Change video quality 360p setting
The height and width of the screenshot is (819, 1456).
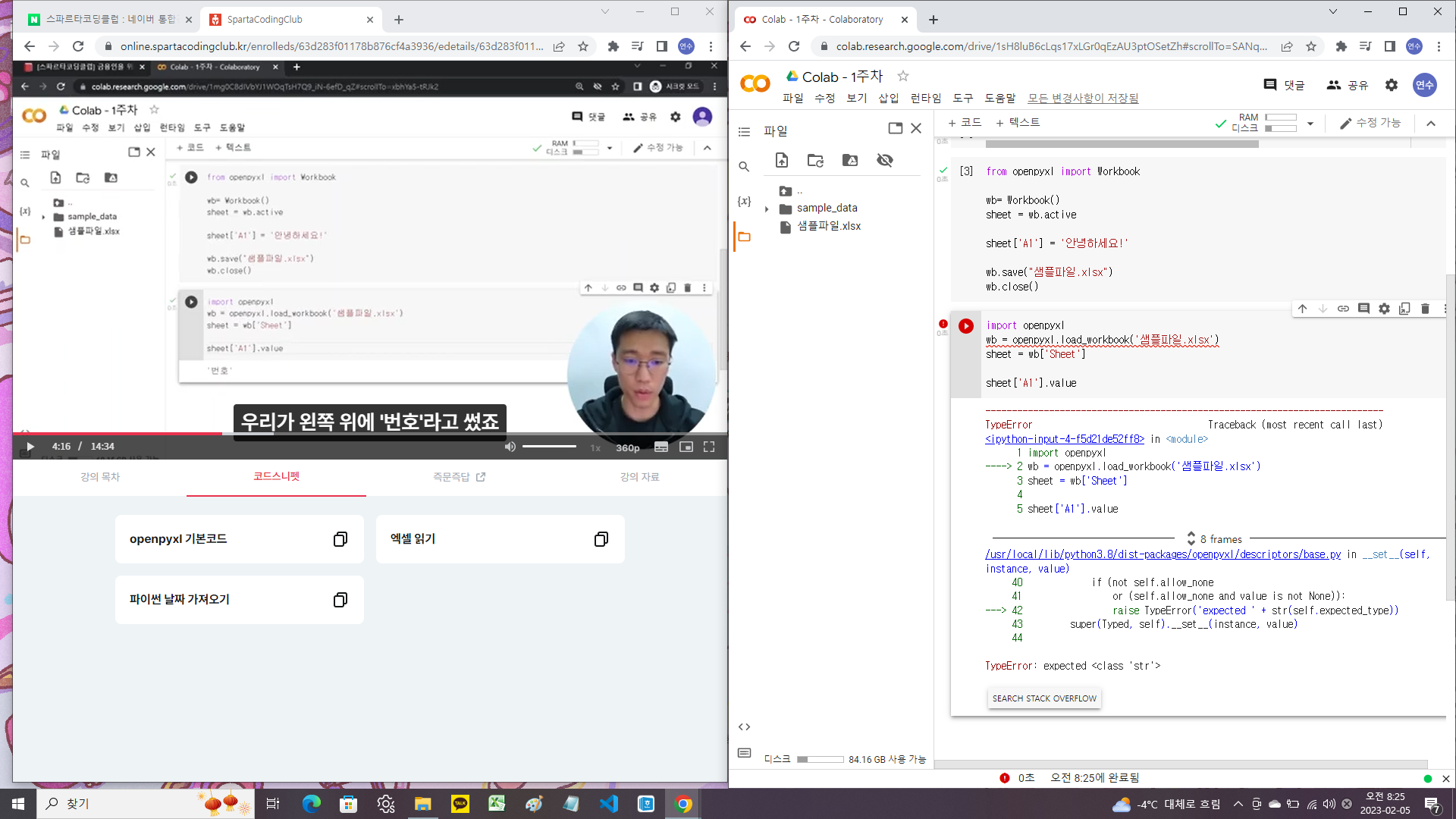pos(627,447)
